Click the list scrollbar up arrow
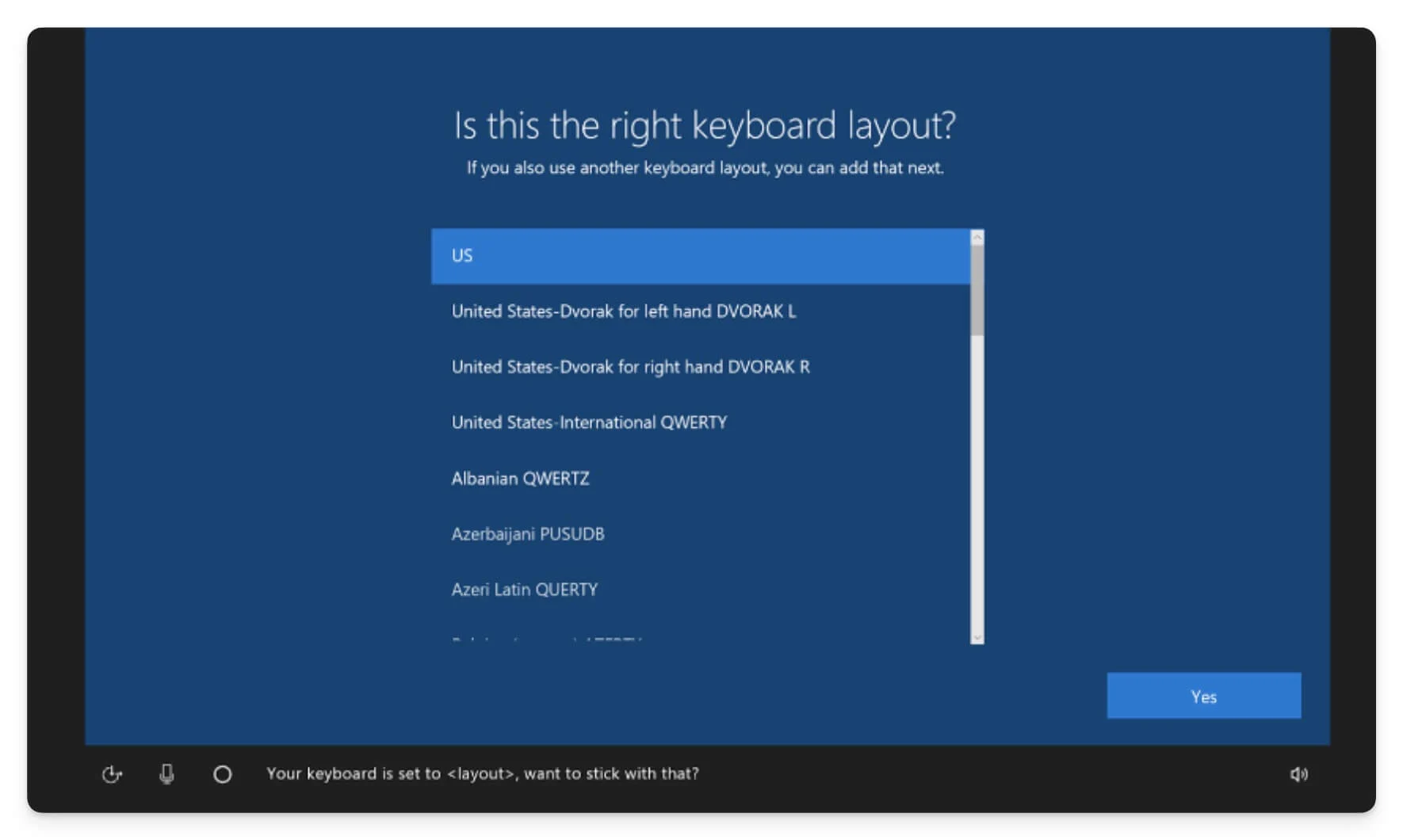Screen dimensions: 1403x840 (977, 237)
